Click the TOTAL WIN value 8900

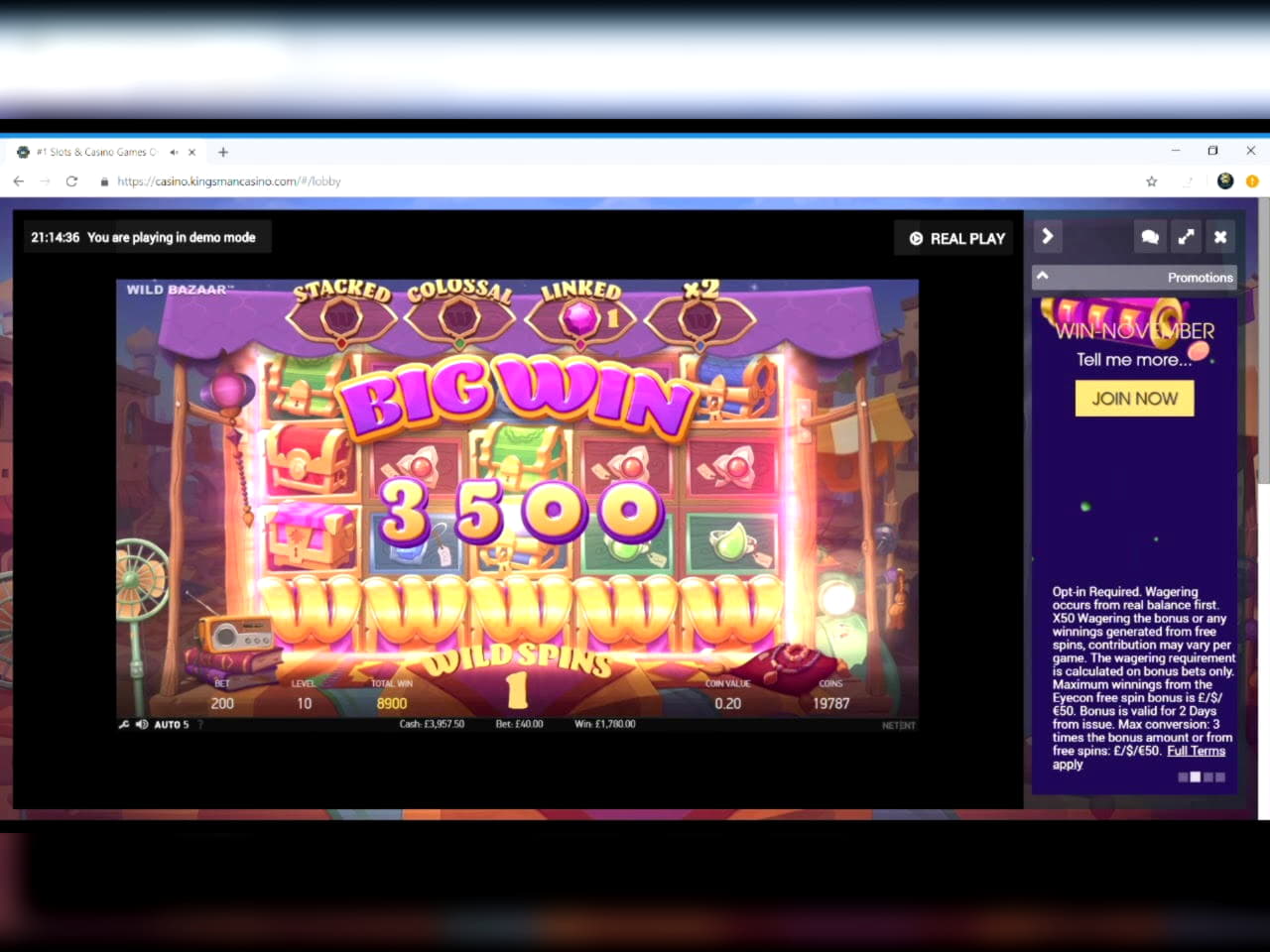[x=392, y=703]
